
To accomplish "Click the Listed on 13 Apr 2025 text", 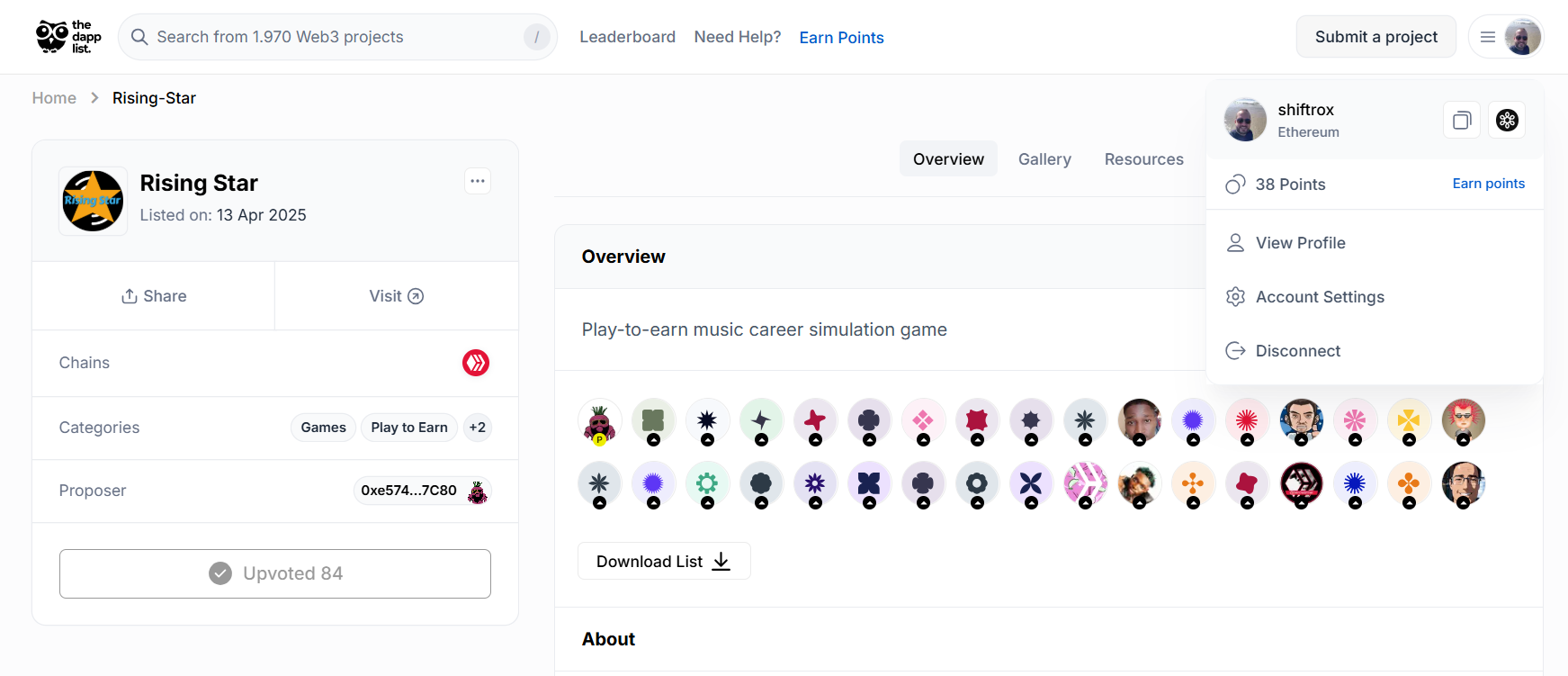I will [x=223, y=215].
